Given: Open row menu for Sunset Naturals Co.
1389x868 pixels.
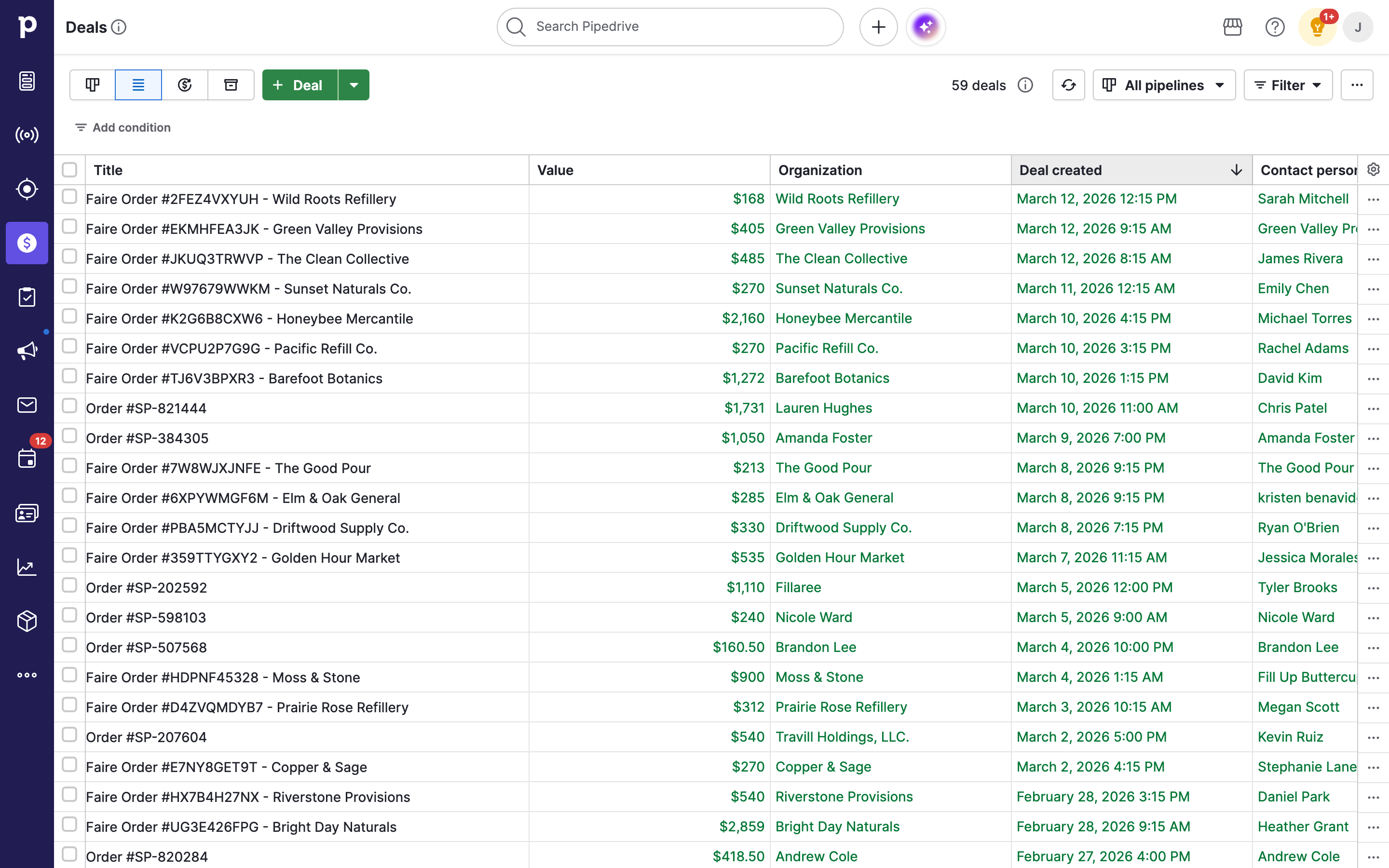Looking at the screenshot, I should click(x=1374, y=289).
